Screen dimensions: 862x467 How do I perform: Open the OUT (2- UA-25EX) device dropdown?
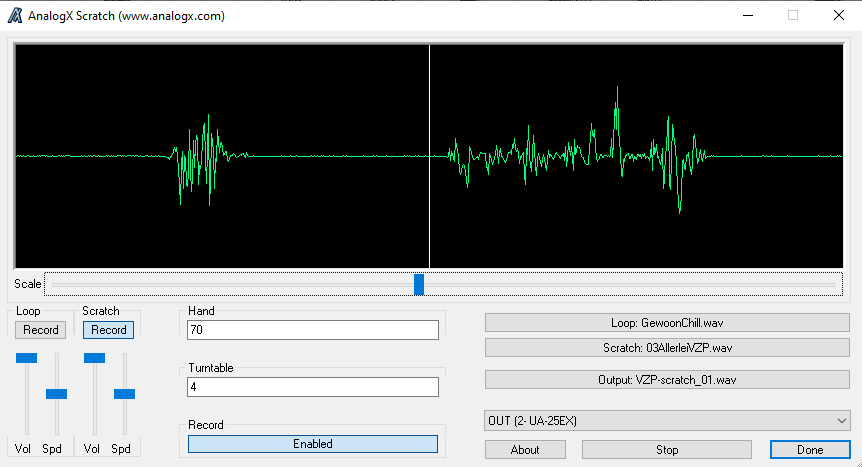point(667,421)
